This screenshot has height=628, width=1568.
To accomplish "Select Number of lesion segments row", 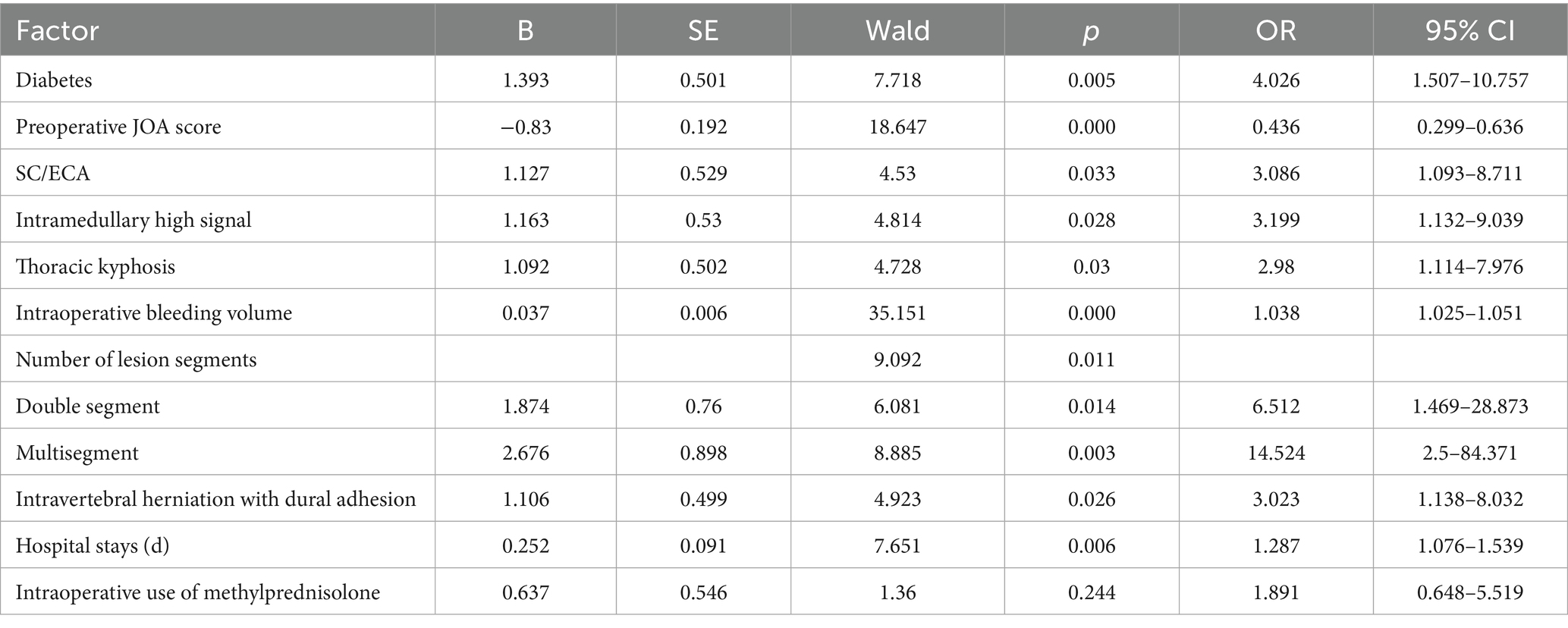I will [784, 359].
